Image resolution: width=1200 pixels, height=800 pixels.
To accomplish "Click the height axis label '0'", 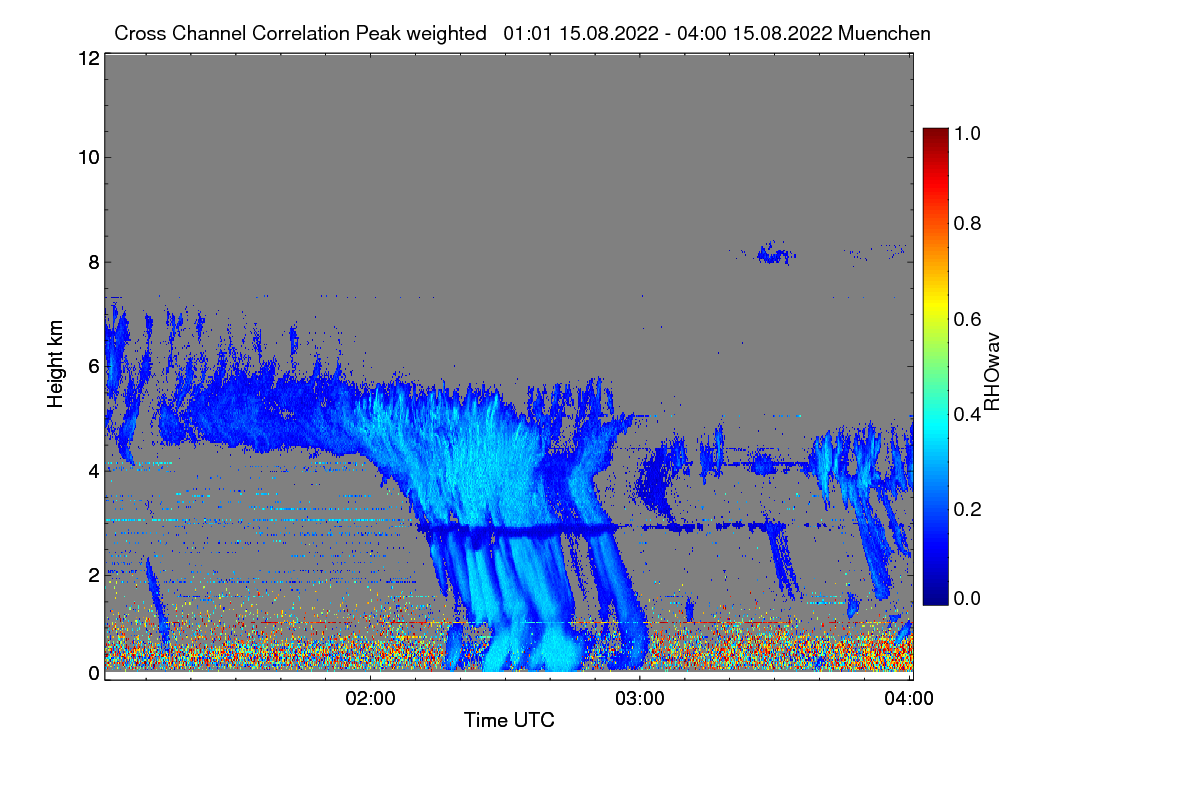I will [92, 673].
